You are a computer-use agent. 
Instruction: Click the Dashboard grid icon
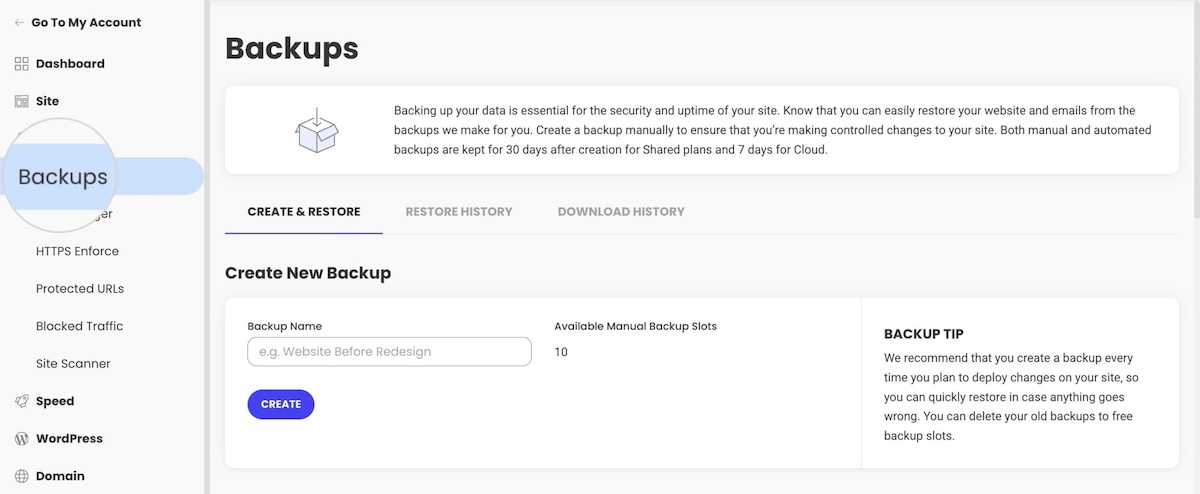pos(21,64)
